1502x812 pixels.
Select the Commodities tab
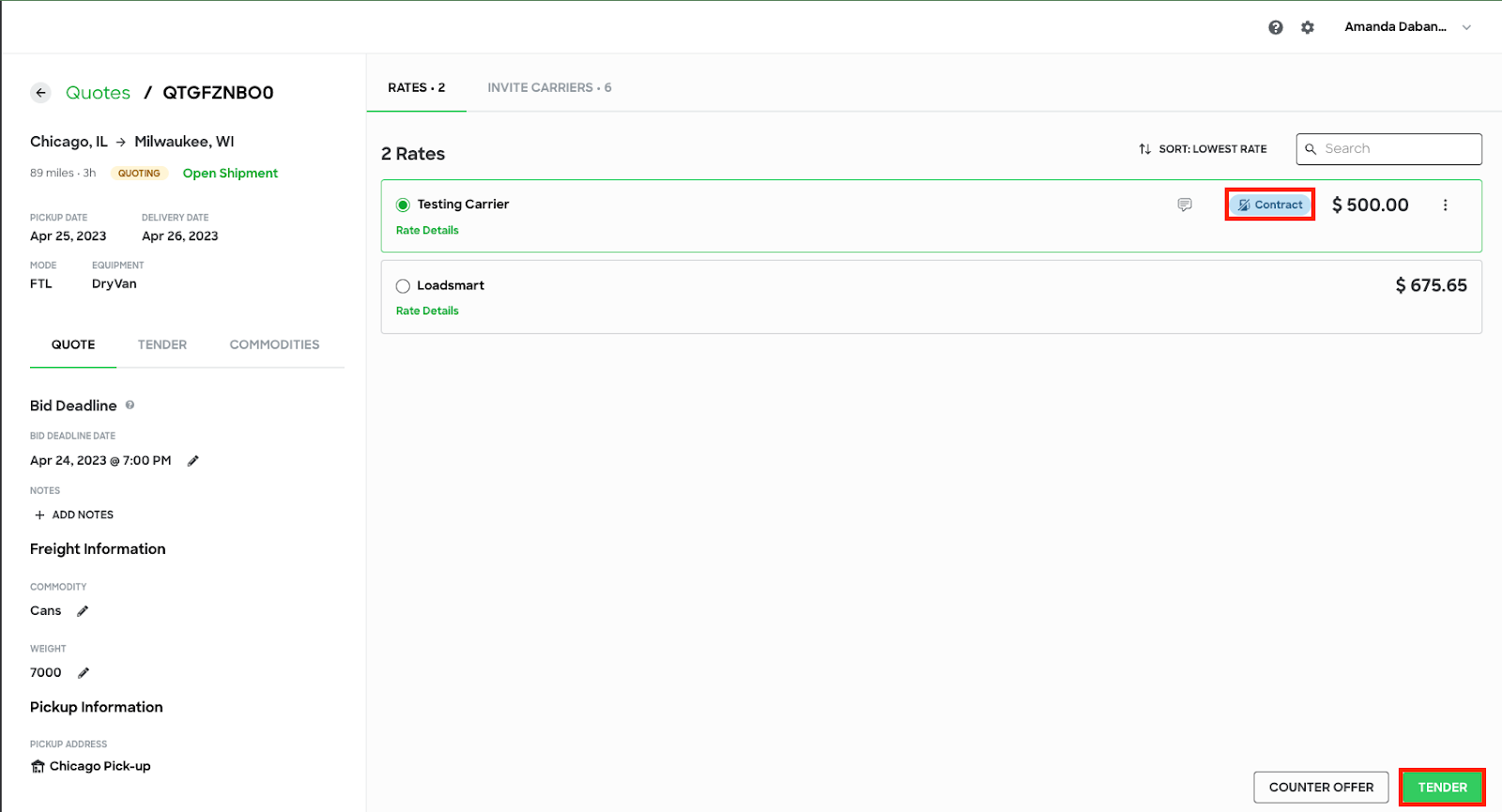point(274,345)
